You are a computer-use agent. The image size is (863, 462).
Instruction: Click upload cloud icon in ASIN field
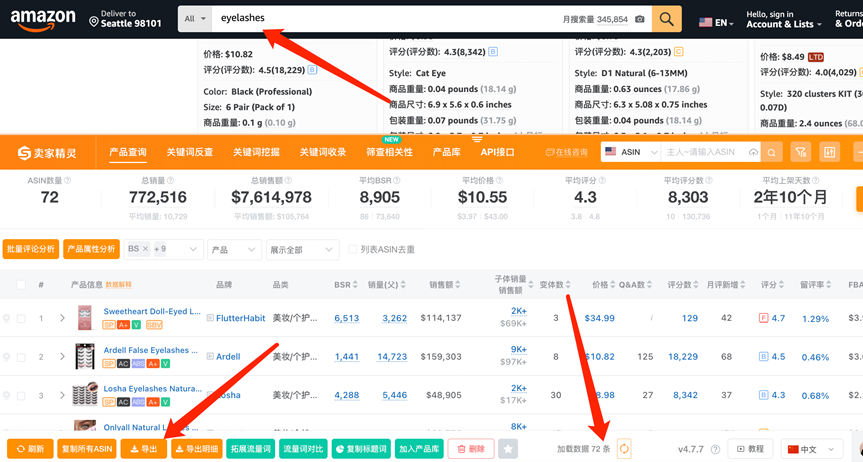(x=753, y=153)
